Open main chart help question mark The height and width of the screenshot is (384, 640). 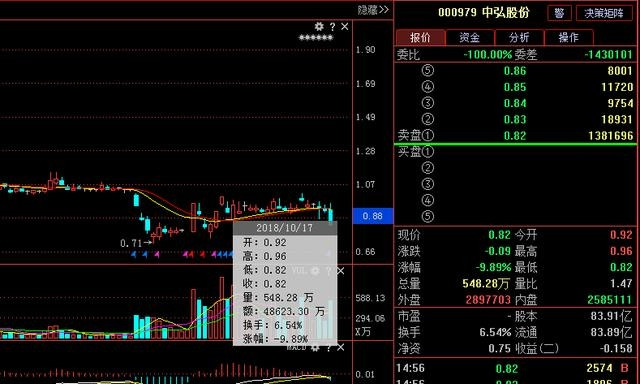click(x=332, y=27)
